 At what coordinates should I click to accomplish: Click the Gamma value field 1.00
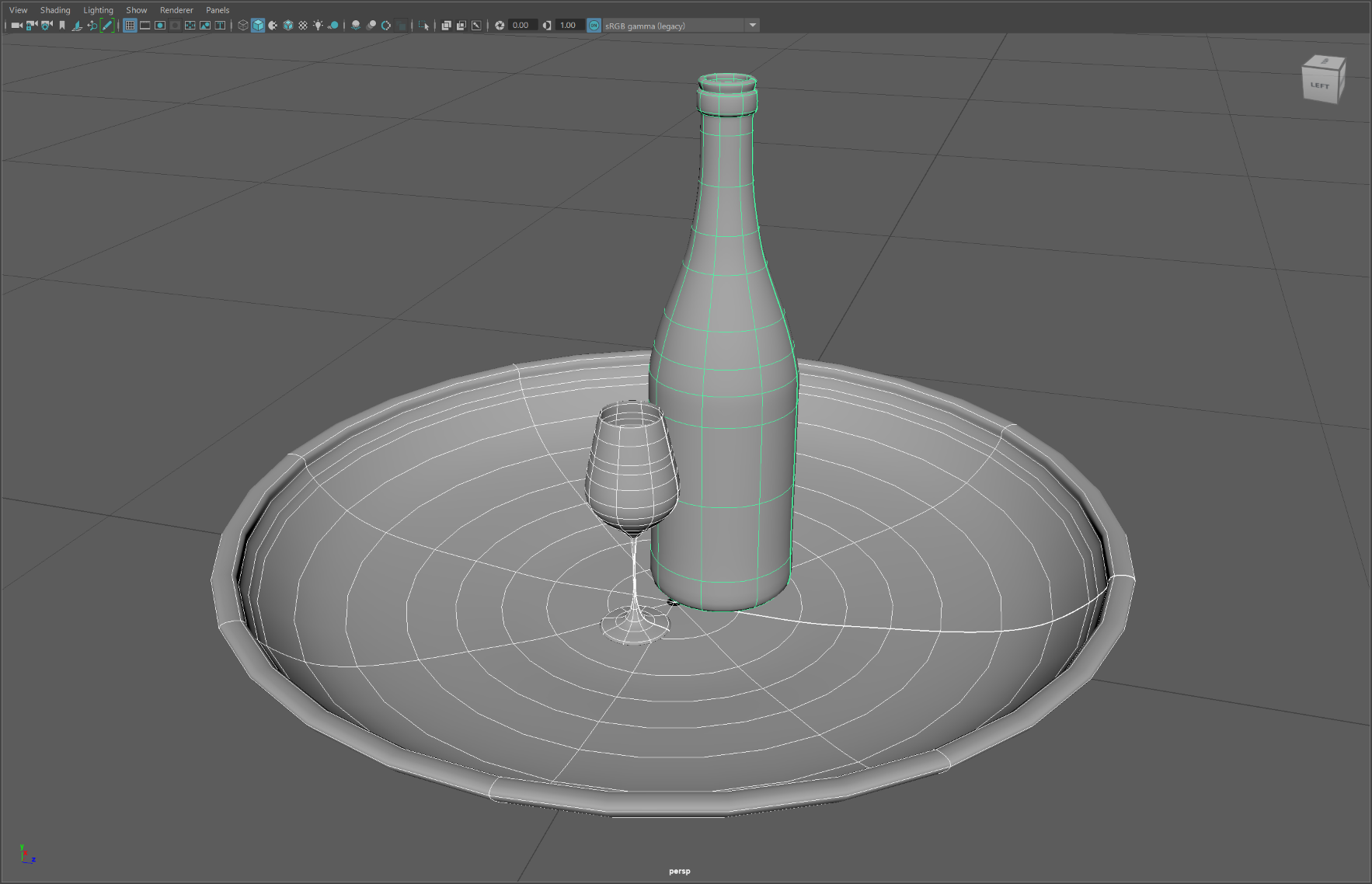[569, 26]
